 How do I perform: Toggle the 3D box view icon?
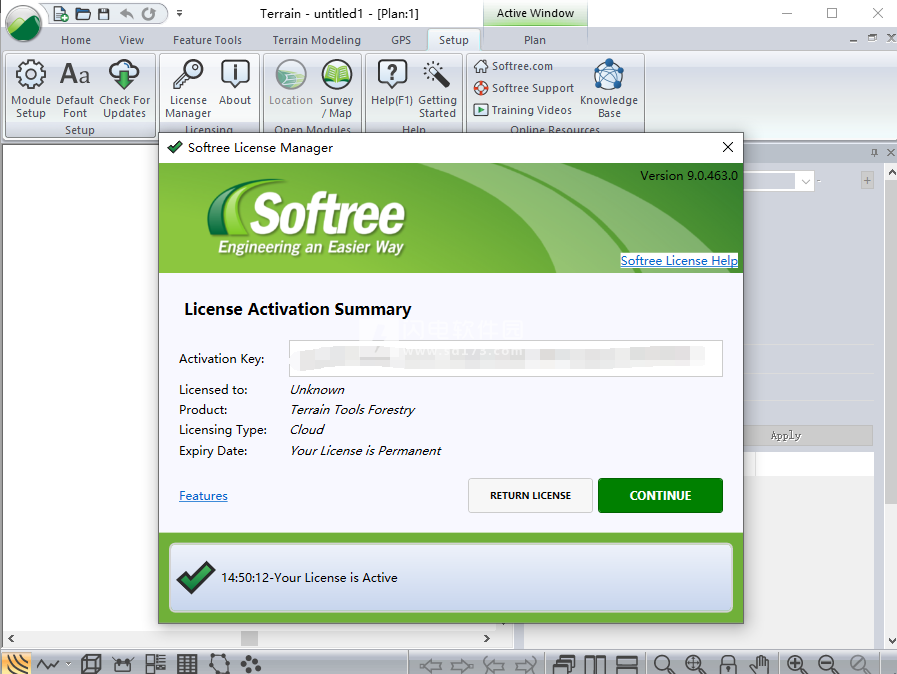(91, 664)
